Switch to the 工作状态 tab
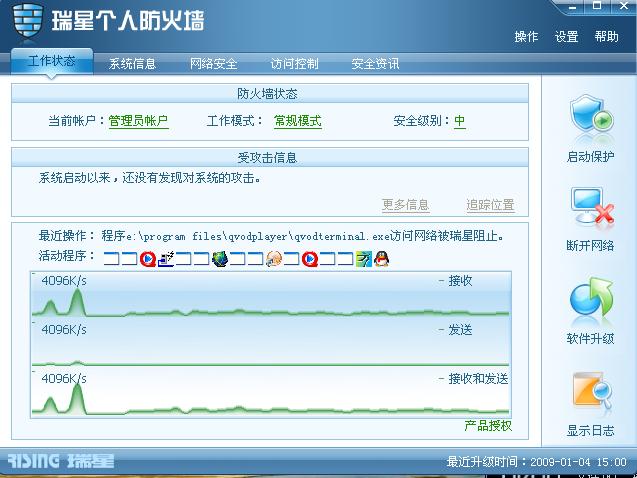The image size is (637, 478). pyautogui.click(x=52, y=61)
